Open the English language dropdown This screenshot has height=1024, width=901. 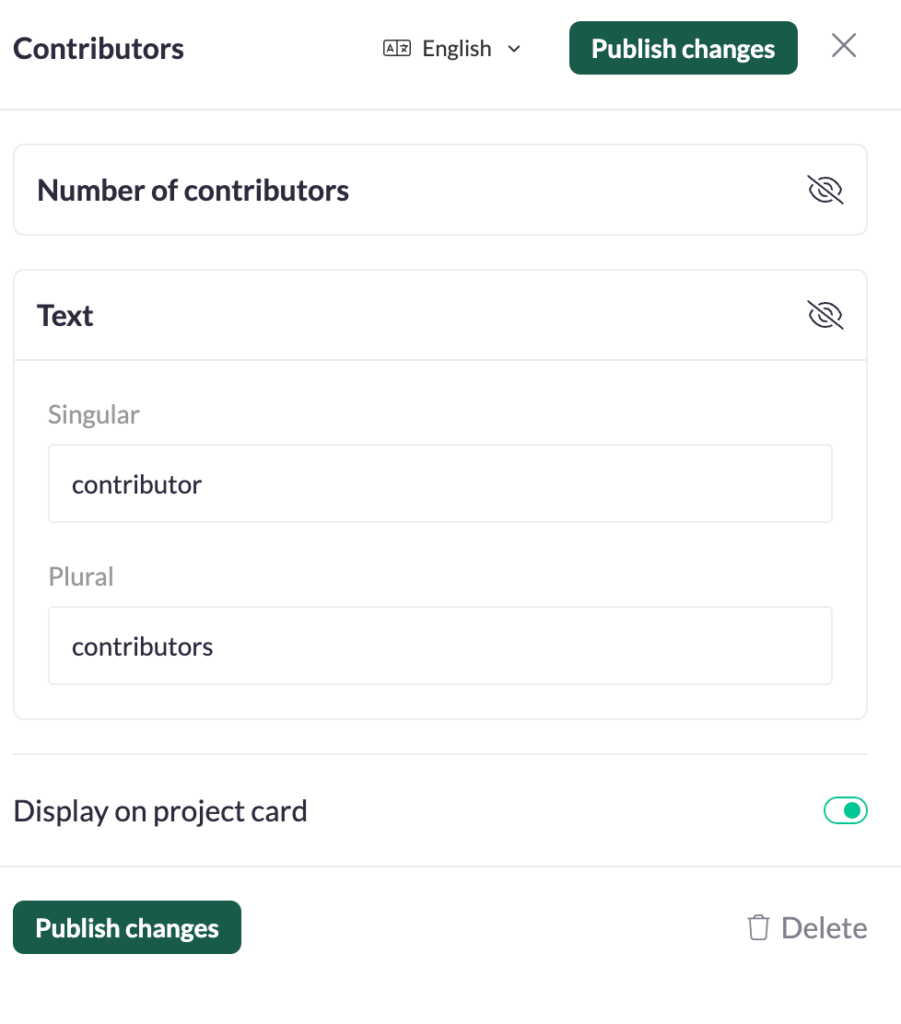[x=455, y=49]
